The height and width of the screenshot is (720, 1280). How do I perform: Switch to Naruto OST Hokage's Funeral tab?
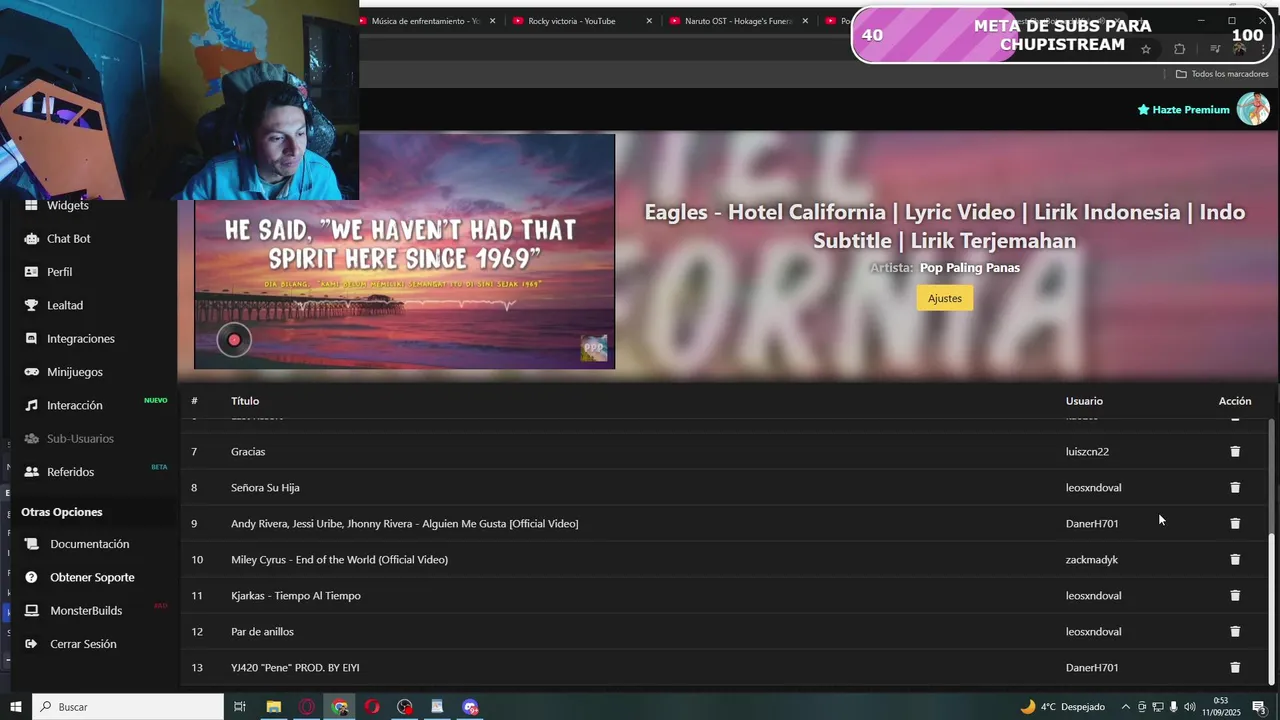[x=736, y=21]
